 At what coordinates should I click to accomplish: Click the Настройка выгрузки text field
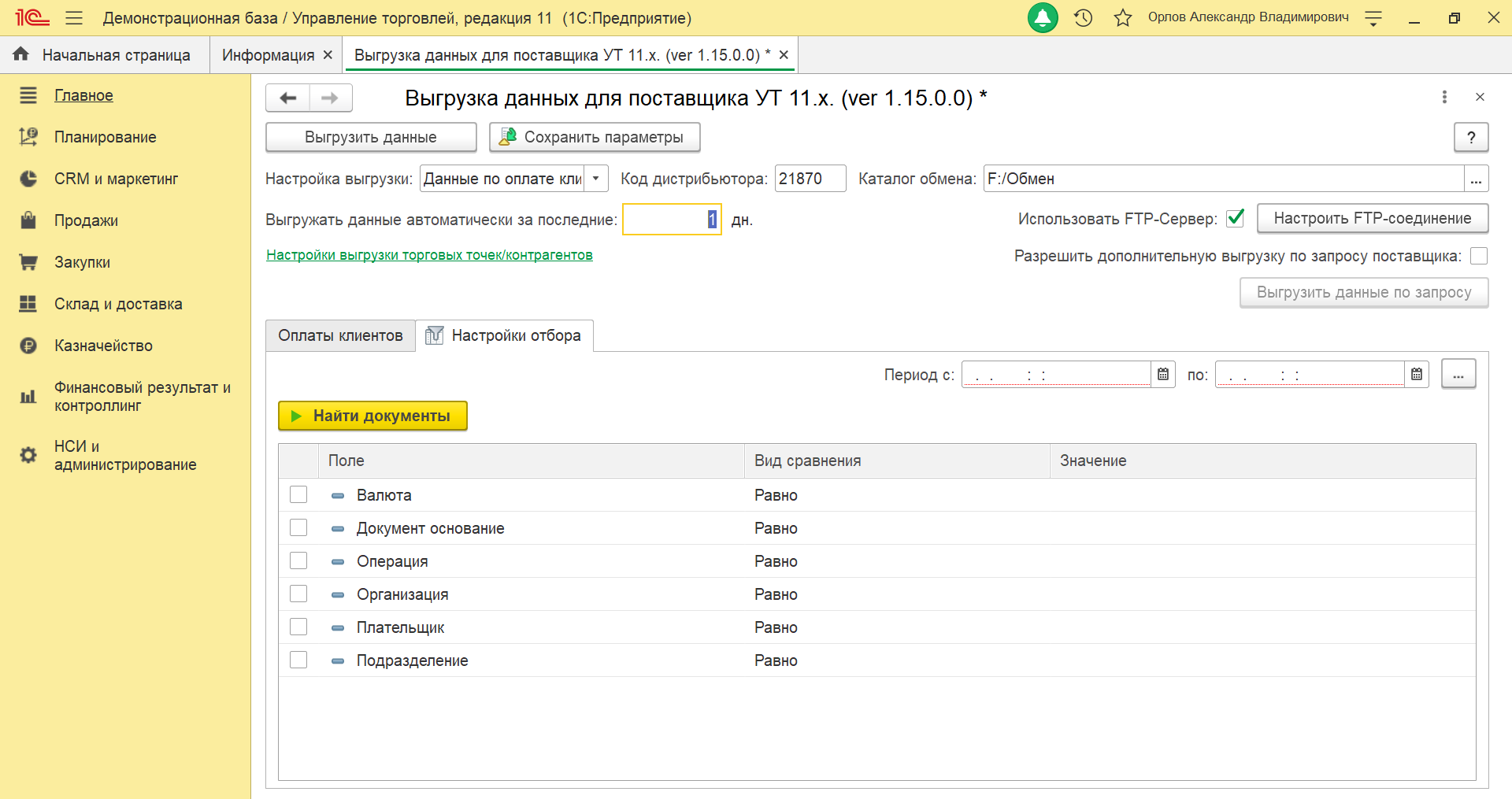502,179
